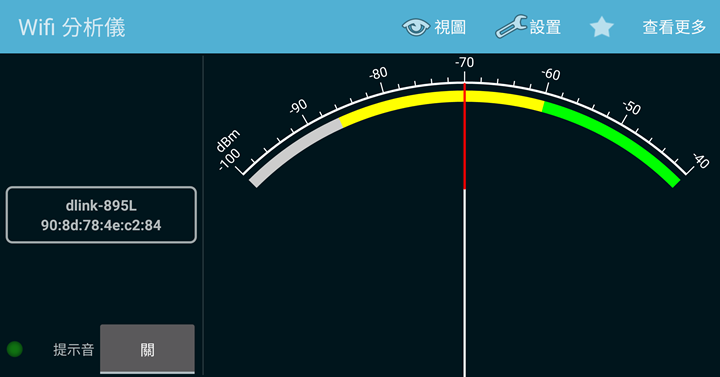Image resolution: width=720 pixels, height=377 pixels.
Task: Click the -60 gauge scale label
Action: click(551, 74)
